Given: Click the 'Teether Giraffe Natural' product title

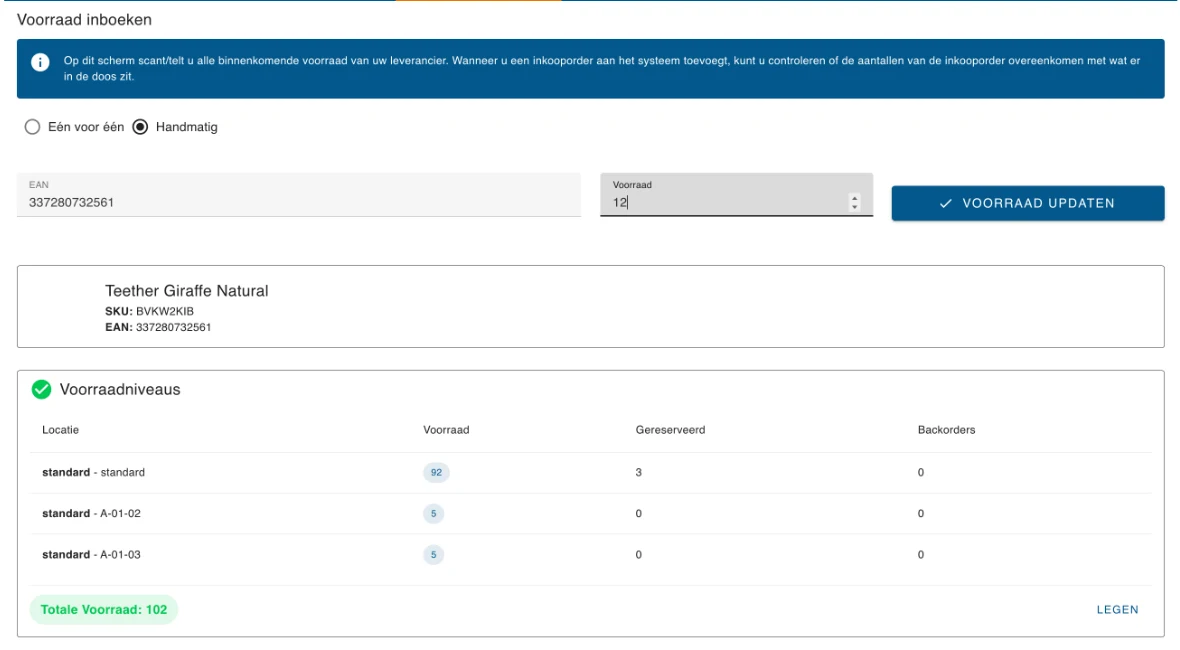Looking at the screenshot, I should pyautogui.click(x=187, y=291).
